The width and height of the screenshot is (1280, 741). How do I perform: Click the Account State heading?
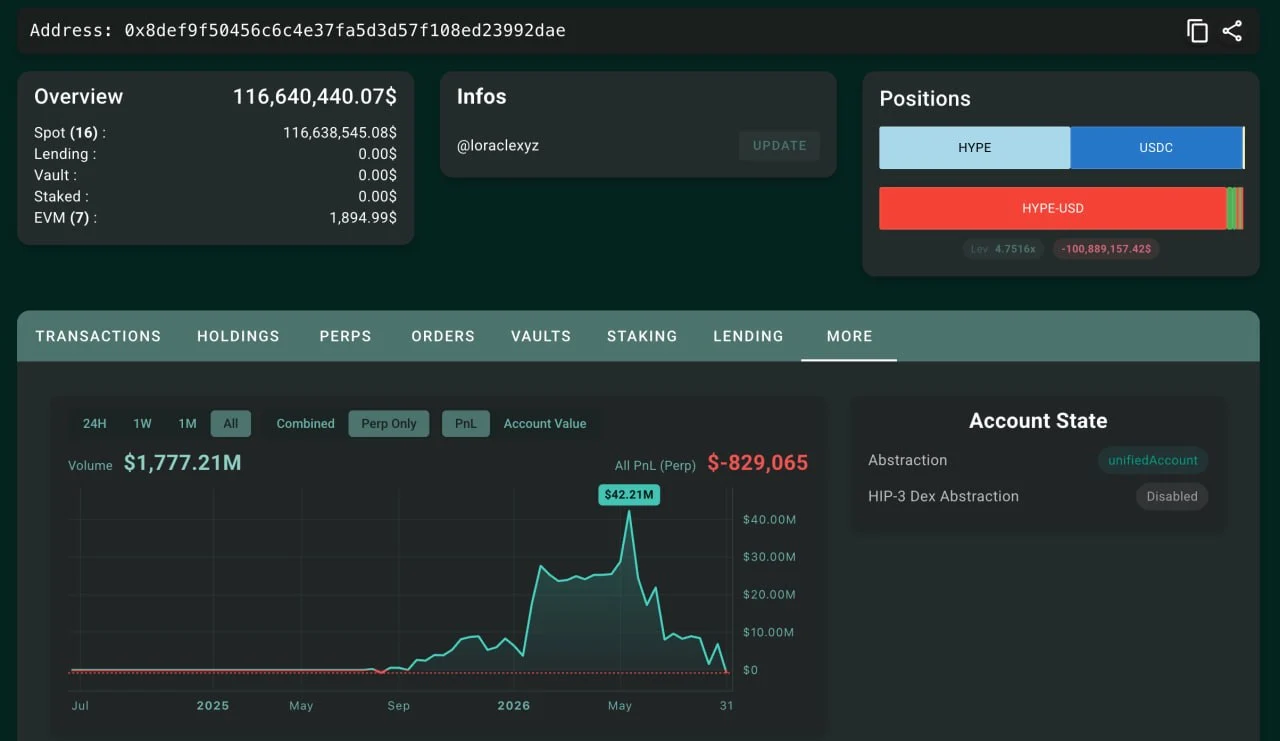1038,421
